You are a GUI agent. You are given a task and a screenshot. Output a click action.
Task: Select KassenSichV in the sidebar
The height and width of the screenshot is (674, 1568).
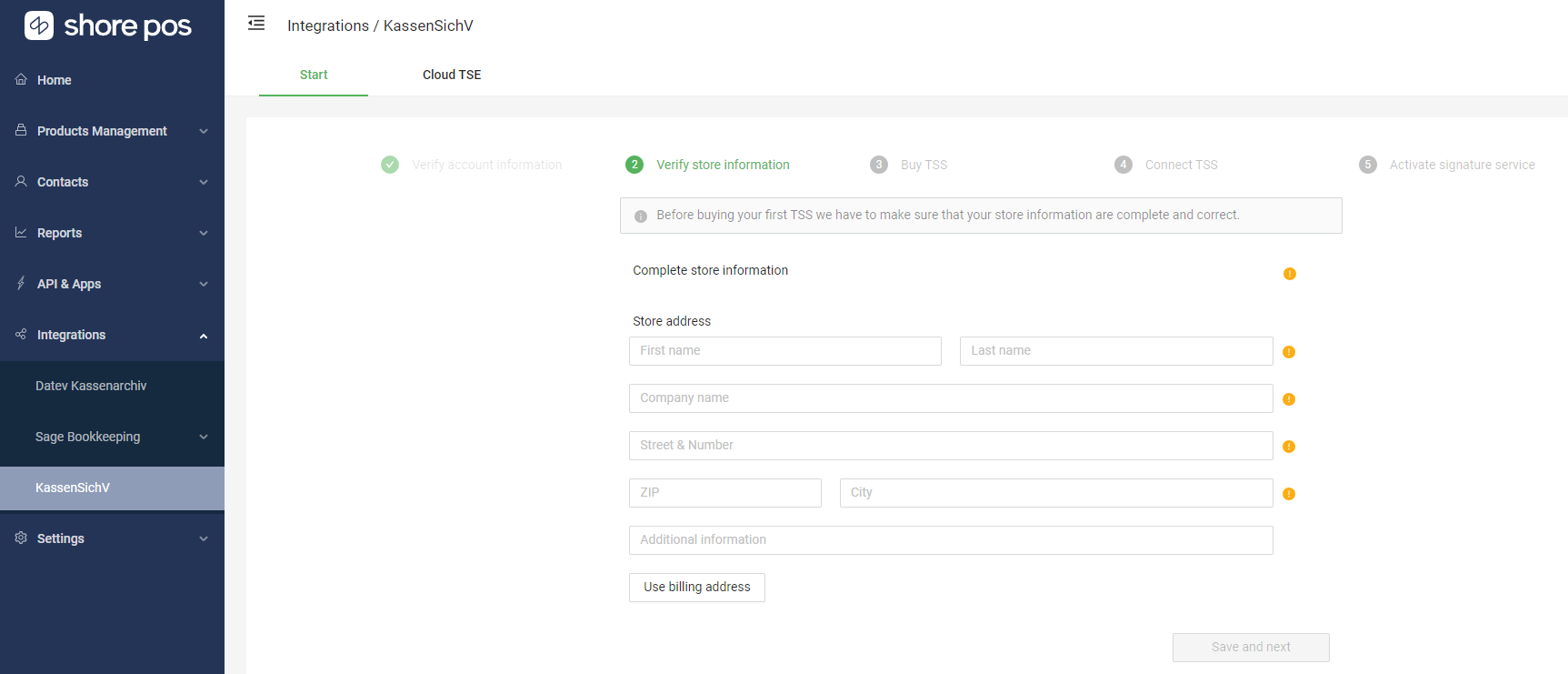click(112, 488)
